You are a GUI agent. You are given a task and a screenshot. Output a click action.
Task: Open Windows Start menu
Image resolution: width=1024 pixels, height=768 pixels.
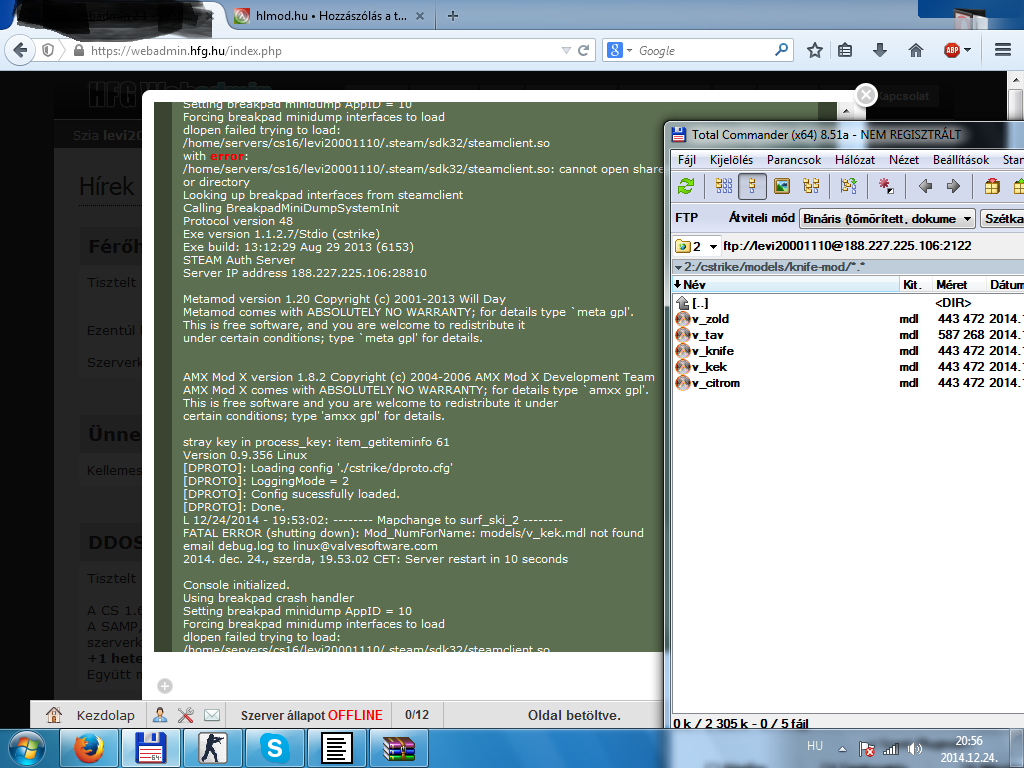tap(27, 748)
